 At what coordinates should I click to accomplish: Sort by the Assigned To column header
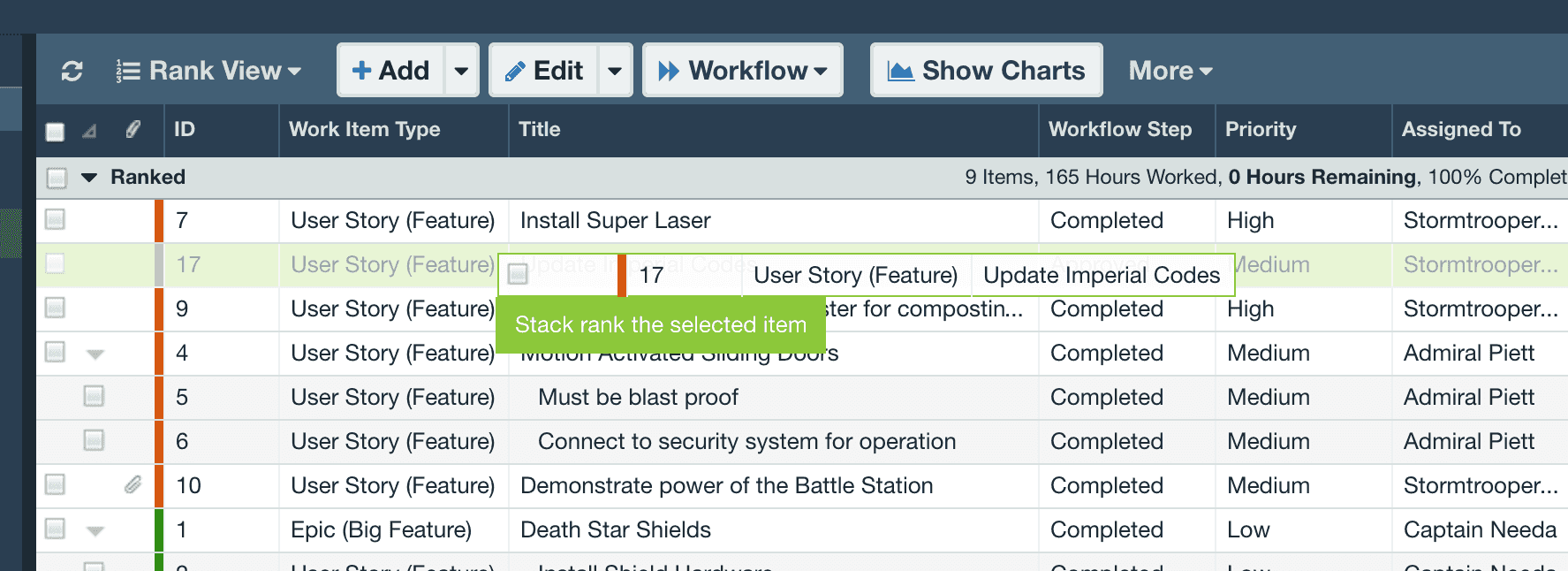click(x=1461, y=129)
